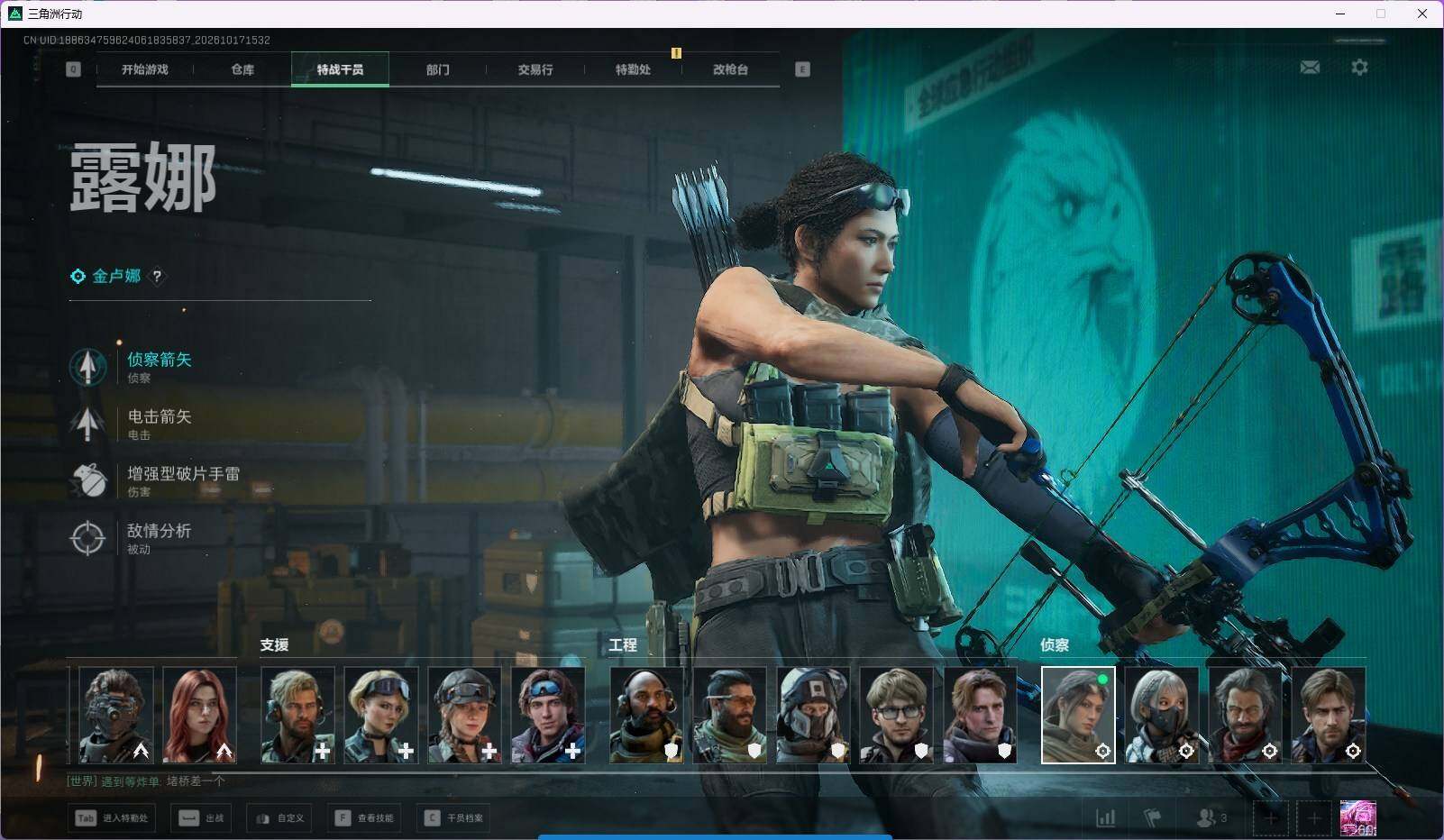Open the 改枪台 tab
The width and height of the screenshot is (1444, 840).
(730, 69)
